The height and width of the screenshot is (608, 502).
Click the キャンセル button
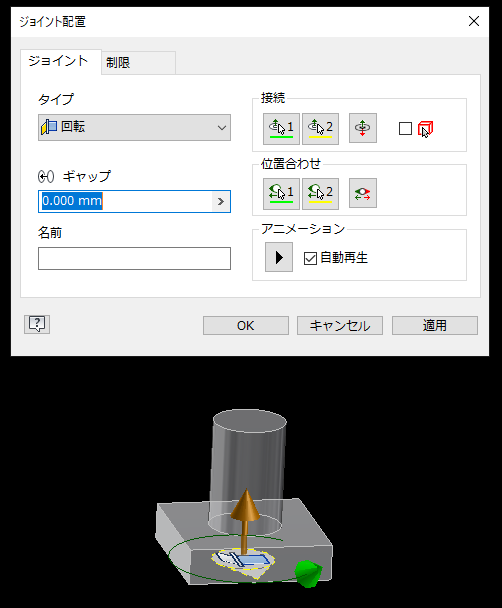tap(340, 325)
